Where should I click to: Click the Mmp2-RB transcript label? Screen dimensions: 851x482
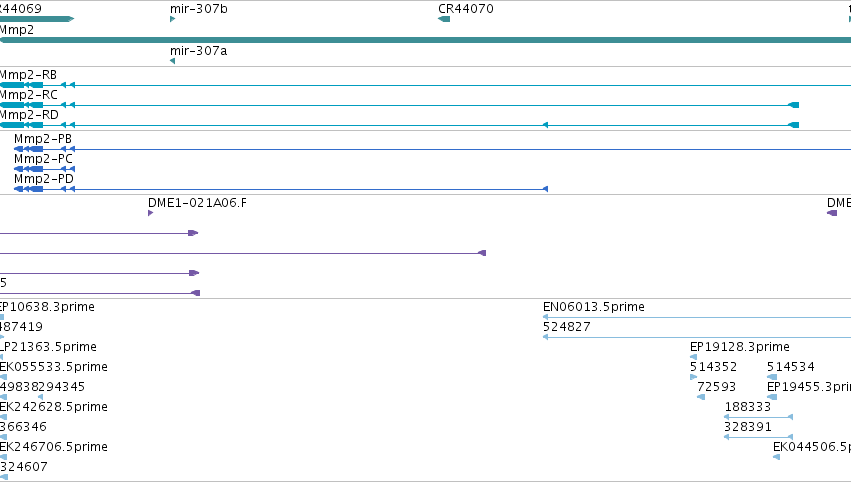coord(28,75)
